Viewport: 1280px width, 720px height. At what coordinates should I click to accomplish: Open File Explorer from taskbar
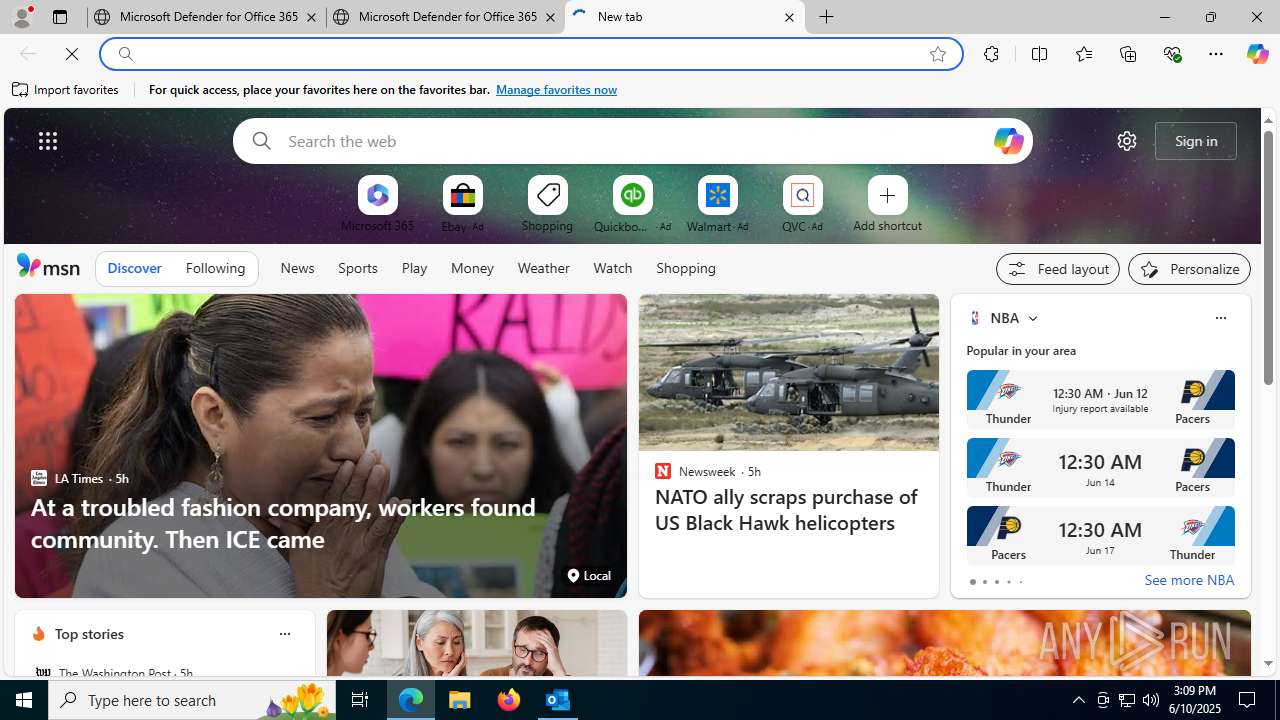(460, 700)
